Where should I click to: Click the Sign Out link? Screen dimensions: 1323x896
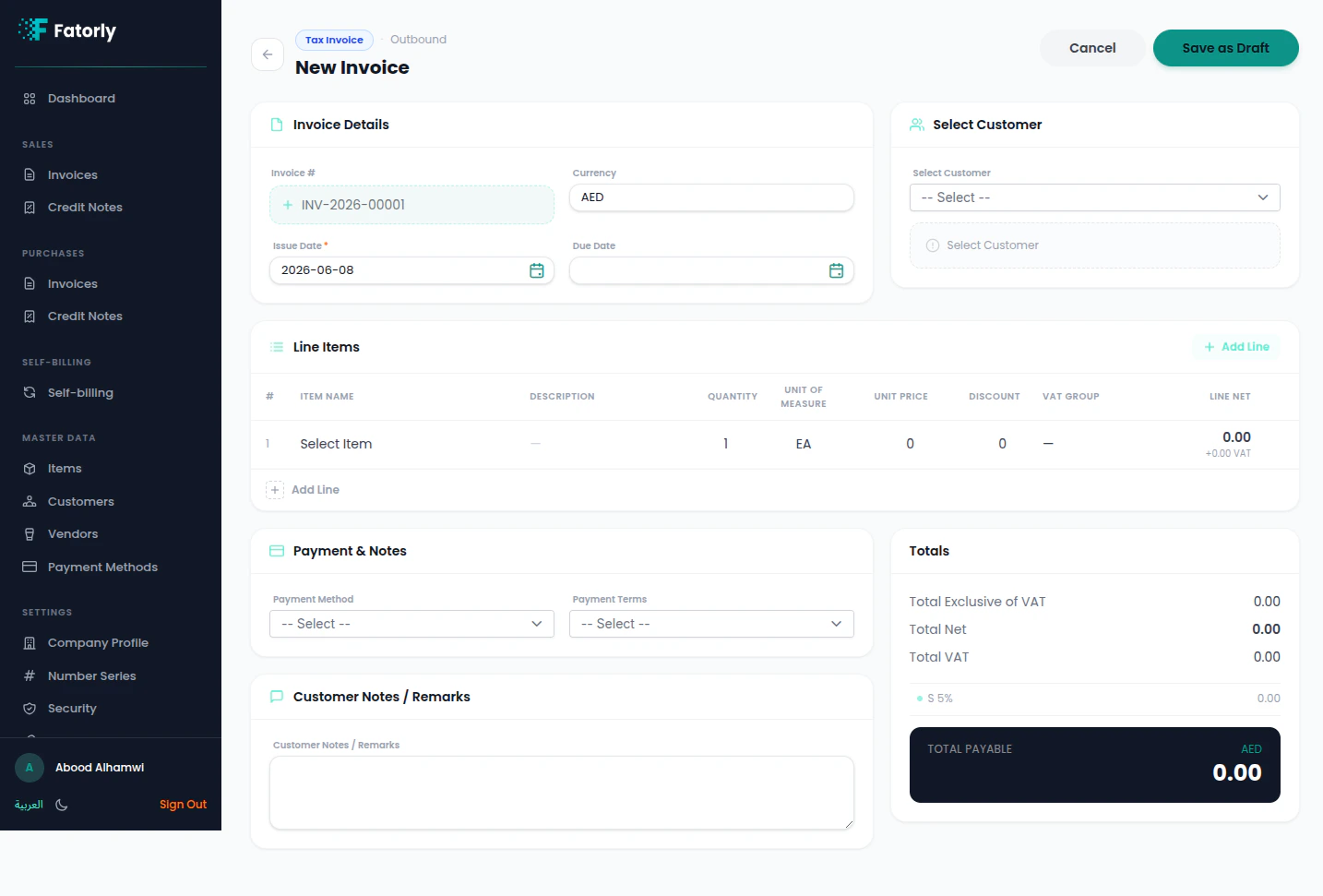pos(183,805)
